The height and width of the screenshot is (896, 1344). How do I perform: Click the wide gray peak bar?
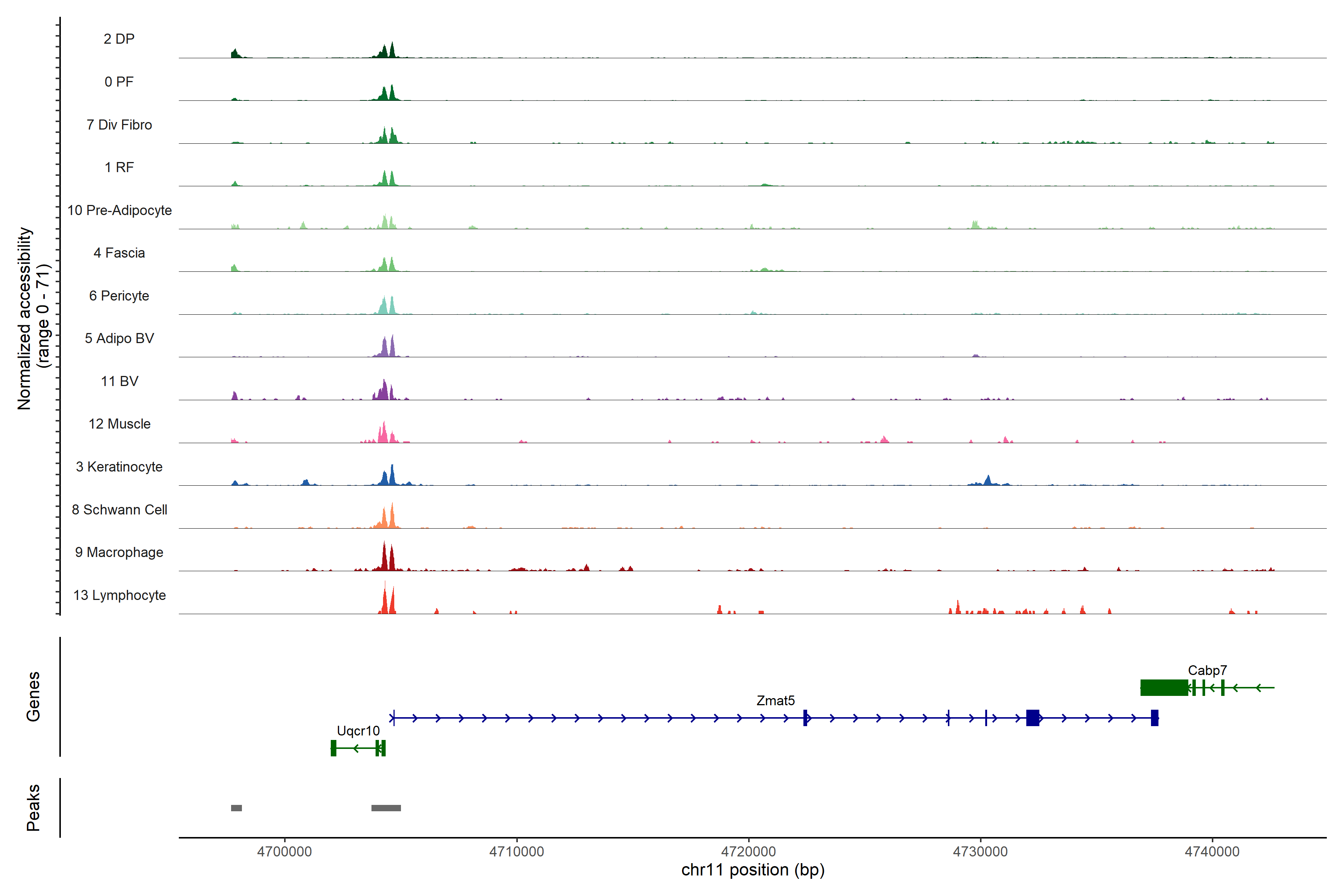(x=386, y=808)
